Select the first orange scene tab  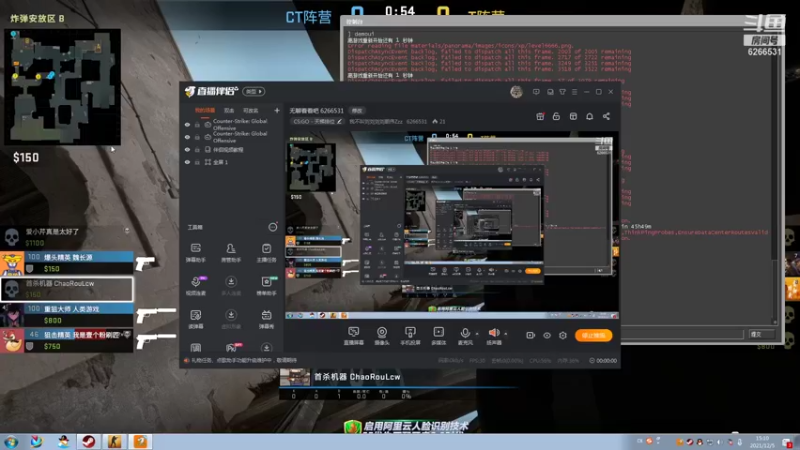205,110
